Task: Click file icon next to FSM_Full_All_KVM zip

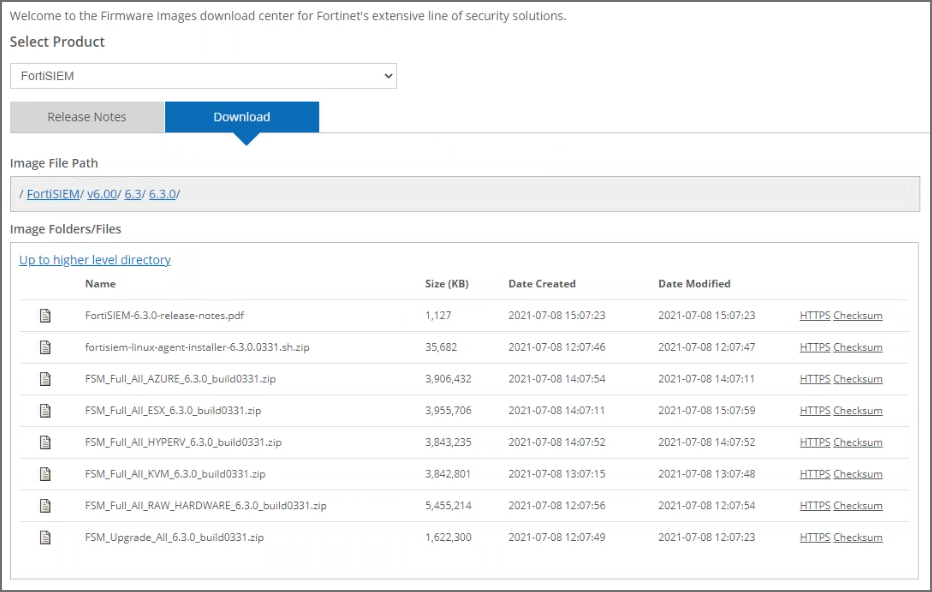Action: pos(45,474)
